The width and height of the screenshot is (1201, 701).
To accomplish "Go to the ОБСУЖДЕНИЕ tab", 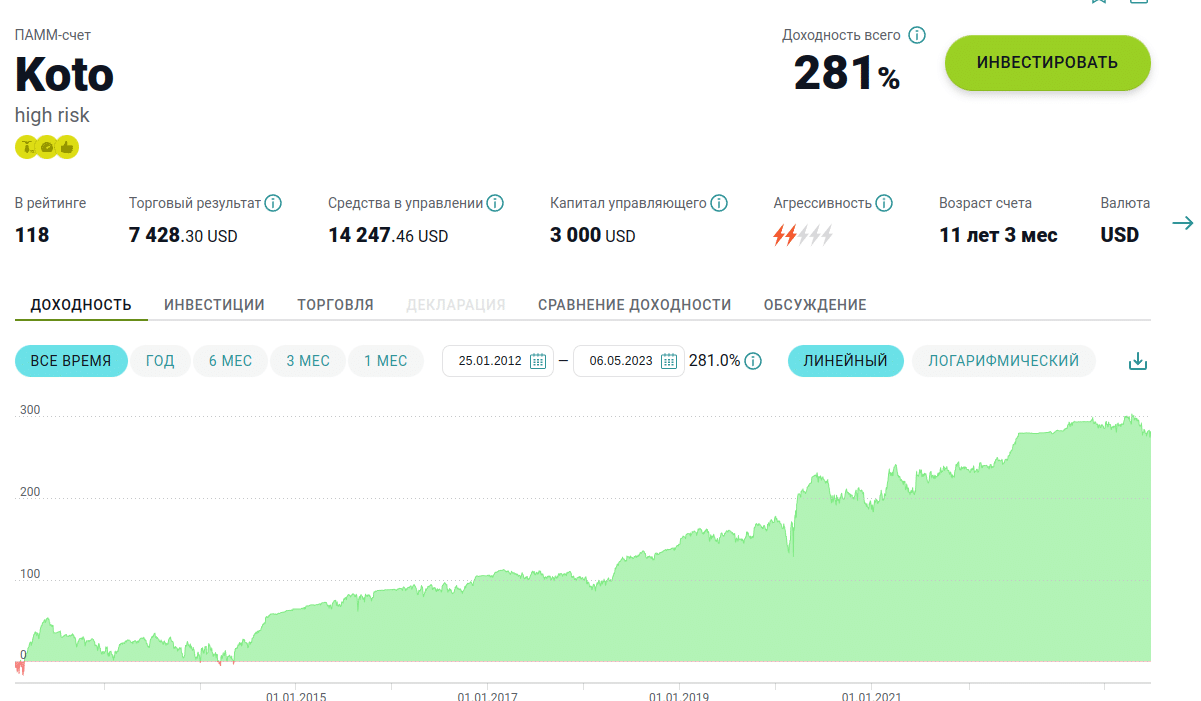I will coord(814,305).
